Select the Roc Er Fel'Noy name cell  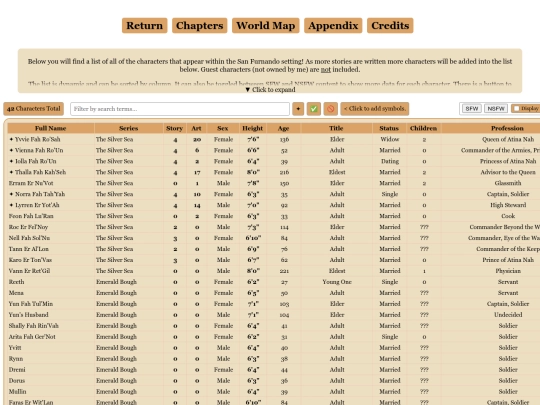(x=51, y=227)
